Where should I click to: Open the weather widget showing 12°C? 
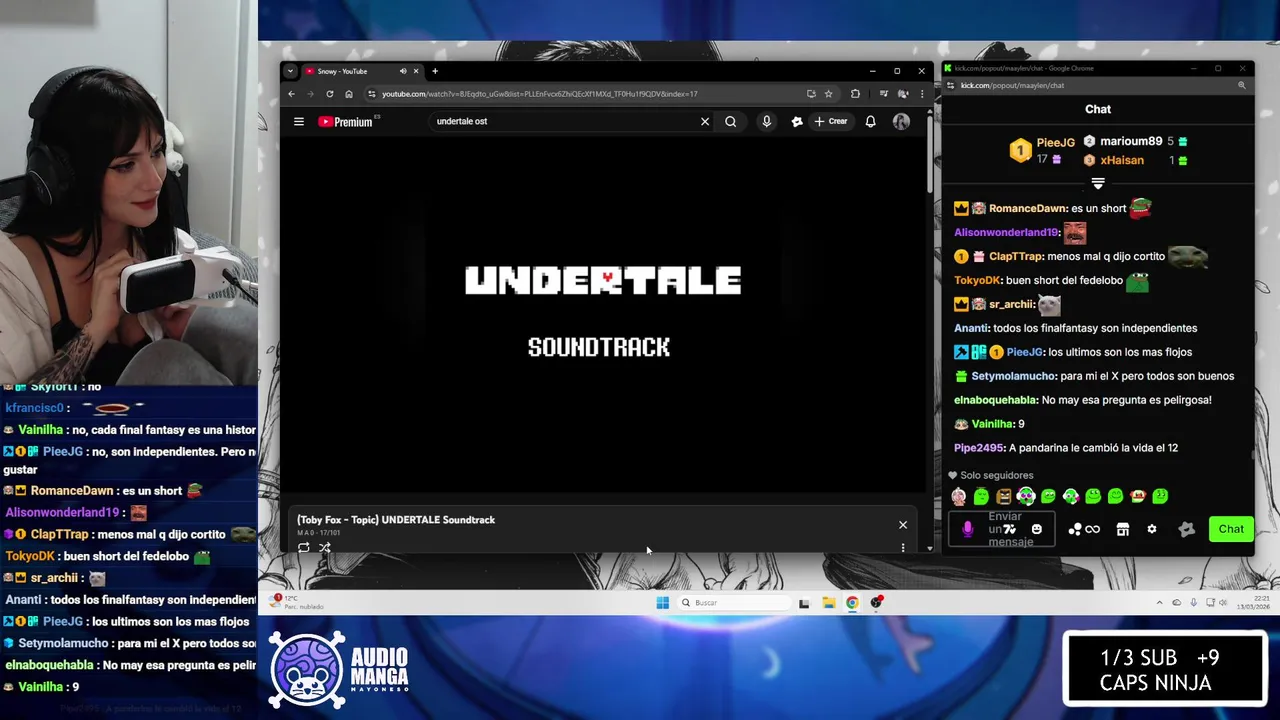297,602
